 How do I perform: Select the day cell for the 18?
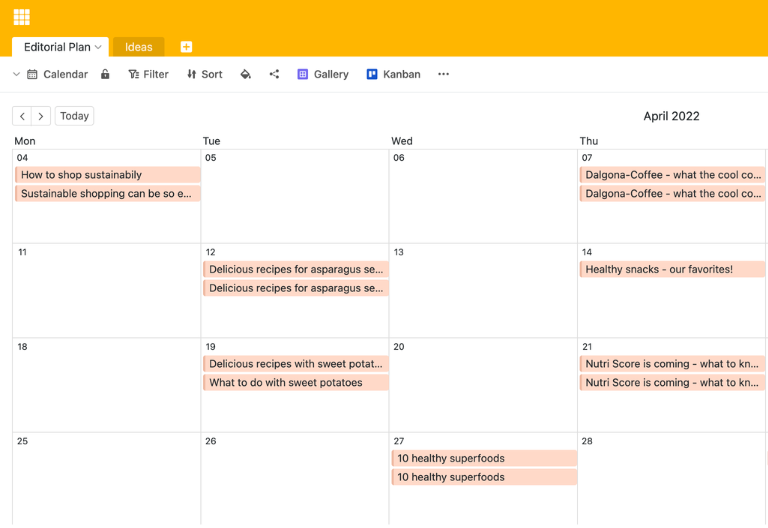[x=107, y=385]
